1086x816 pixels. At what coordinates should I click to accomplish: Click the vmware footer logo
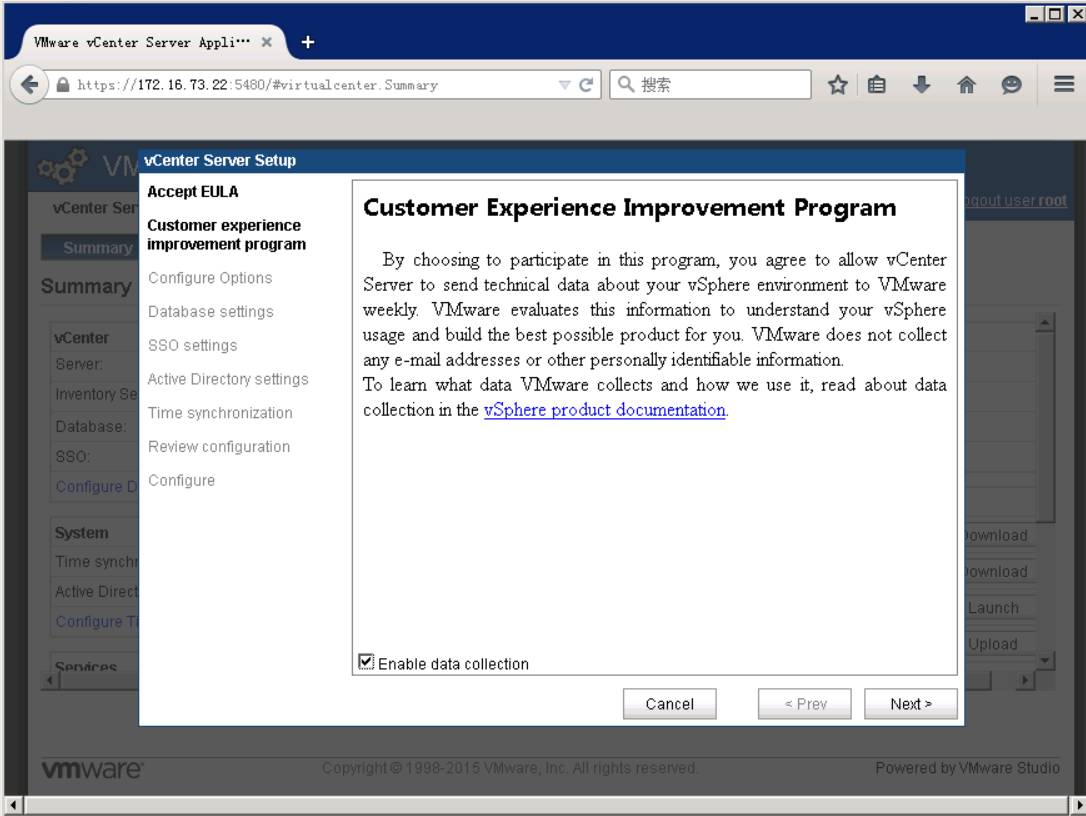(x=92, y=770)
